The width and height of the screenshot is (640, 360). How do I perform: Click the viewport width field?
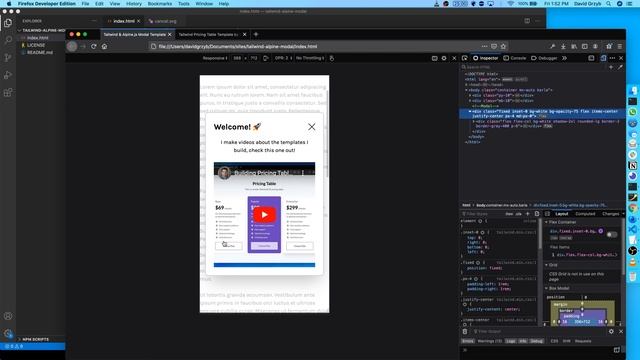click(x=237, y=58)
